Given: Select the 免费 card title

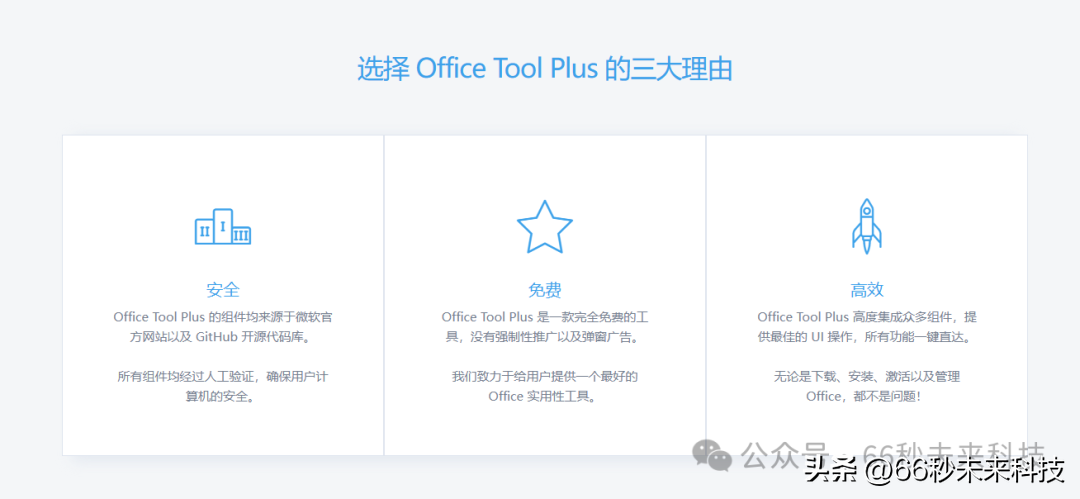Looking at the screenshot, I should 545,289.
